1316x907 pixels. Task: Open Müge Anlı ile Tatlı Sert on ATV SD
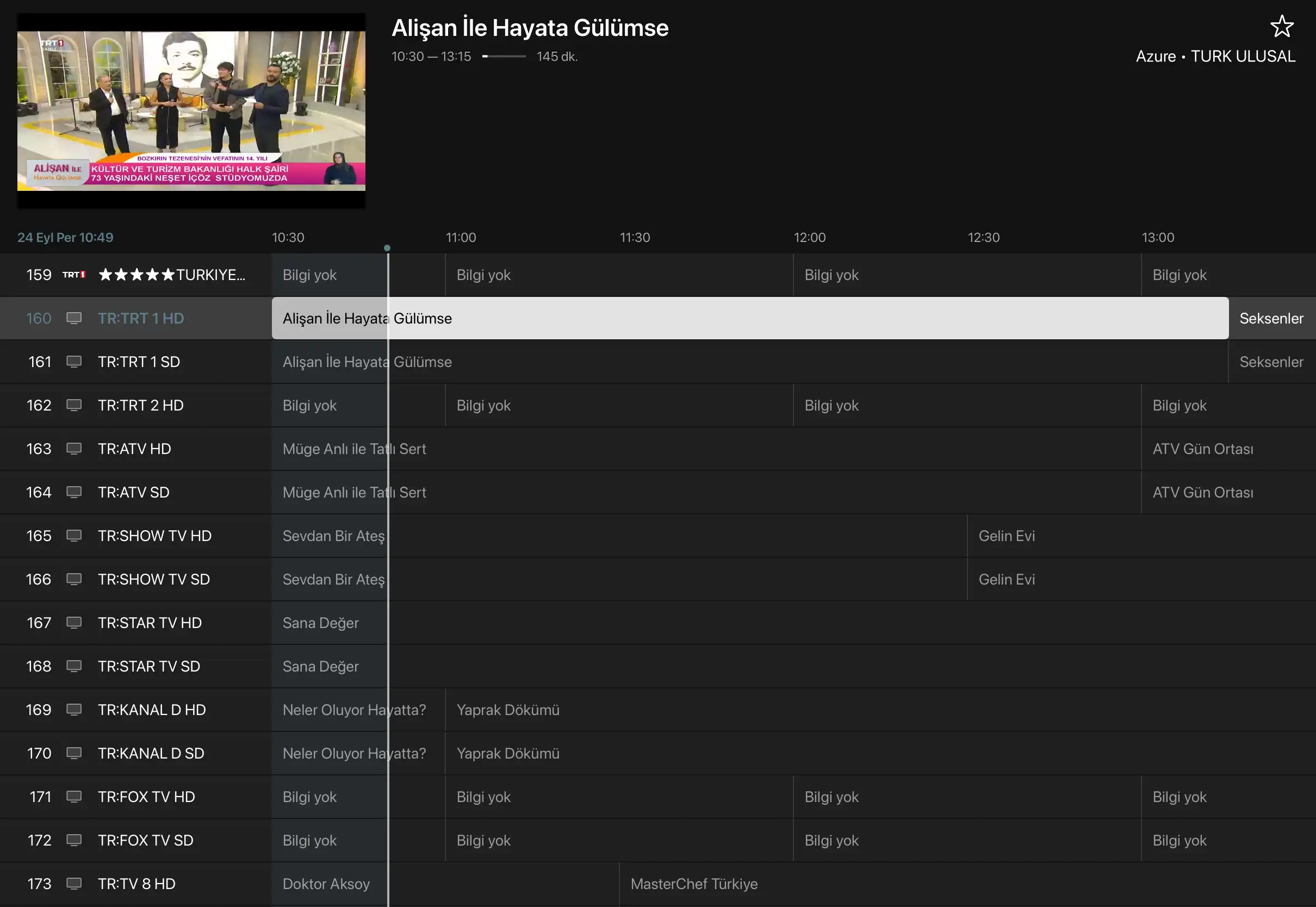tap(706, 492)
